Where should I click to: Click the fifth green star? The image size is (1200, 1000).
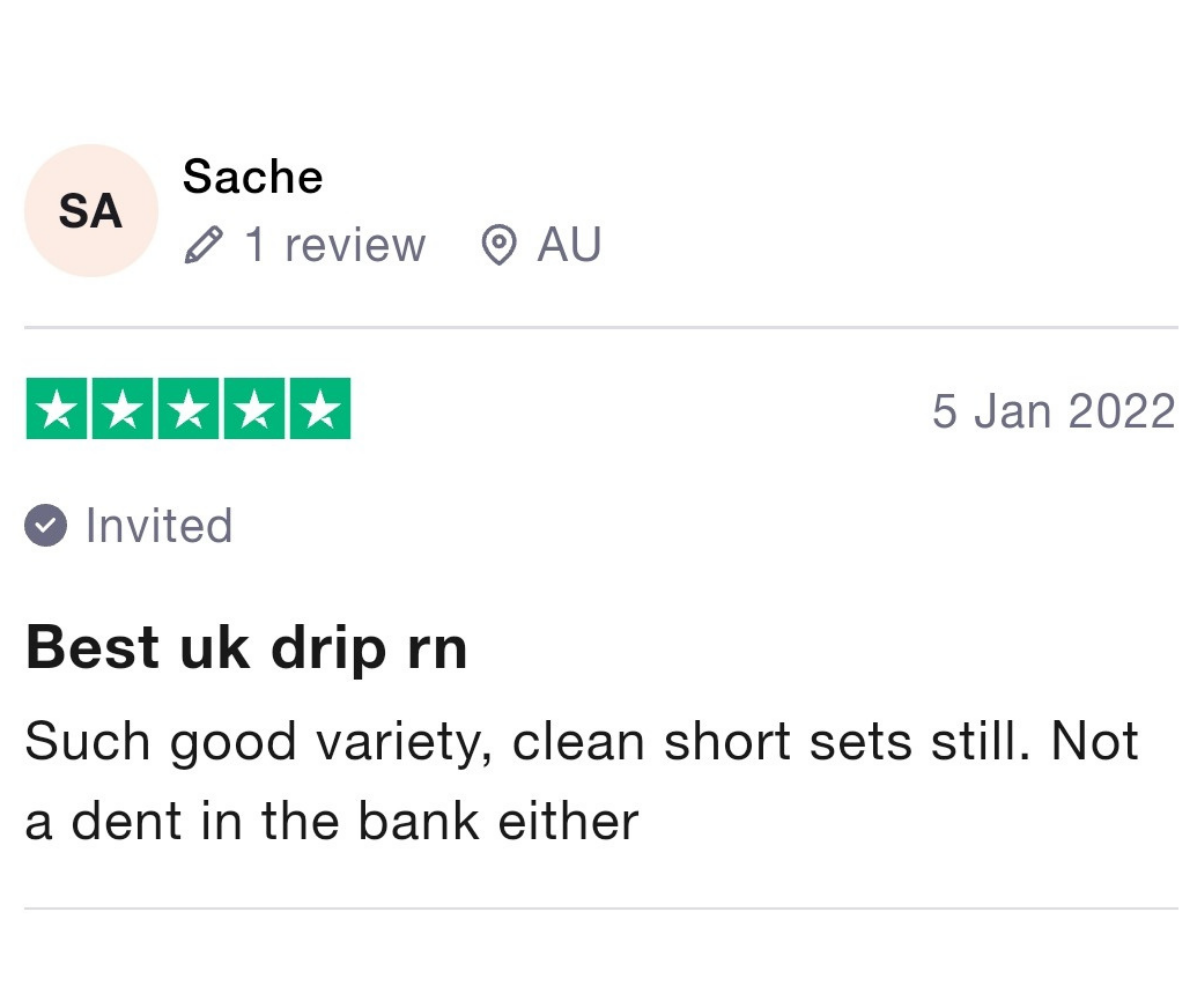320,409
